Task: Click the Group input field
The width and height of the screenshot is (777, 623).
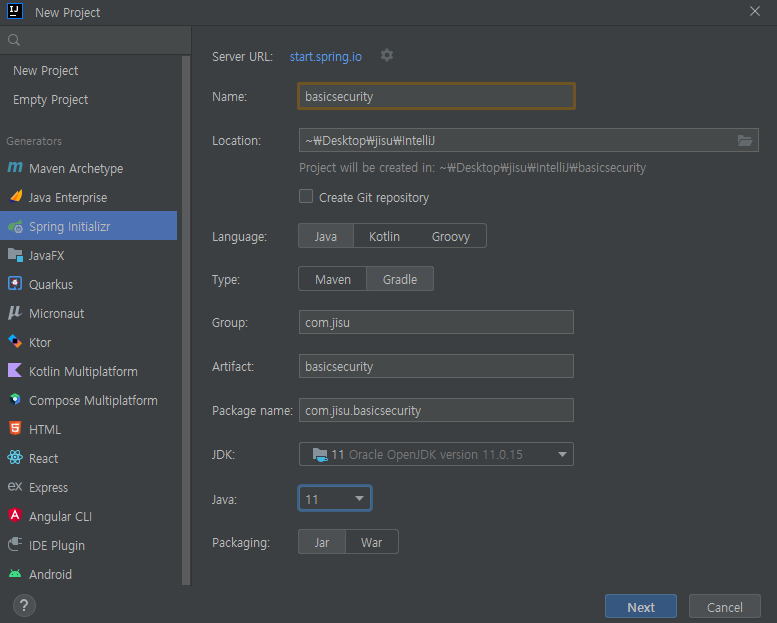Action: coord(436,322)
